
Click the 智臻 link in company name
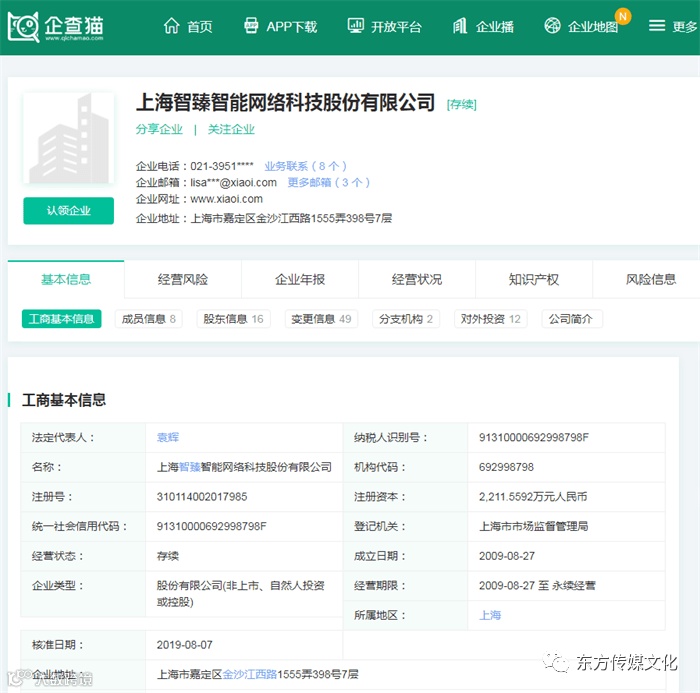190,467
